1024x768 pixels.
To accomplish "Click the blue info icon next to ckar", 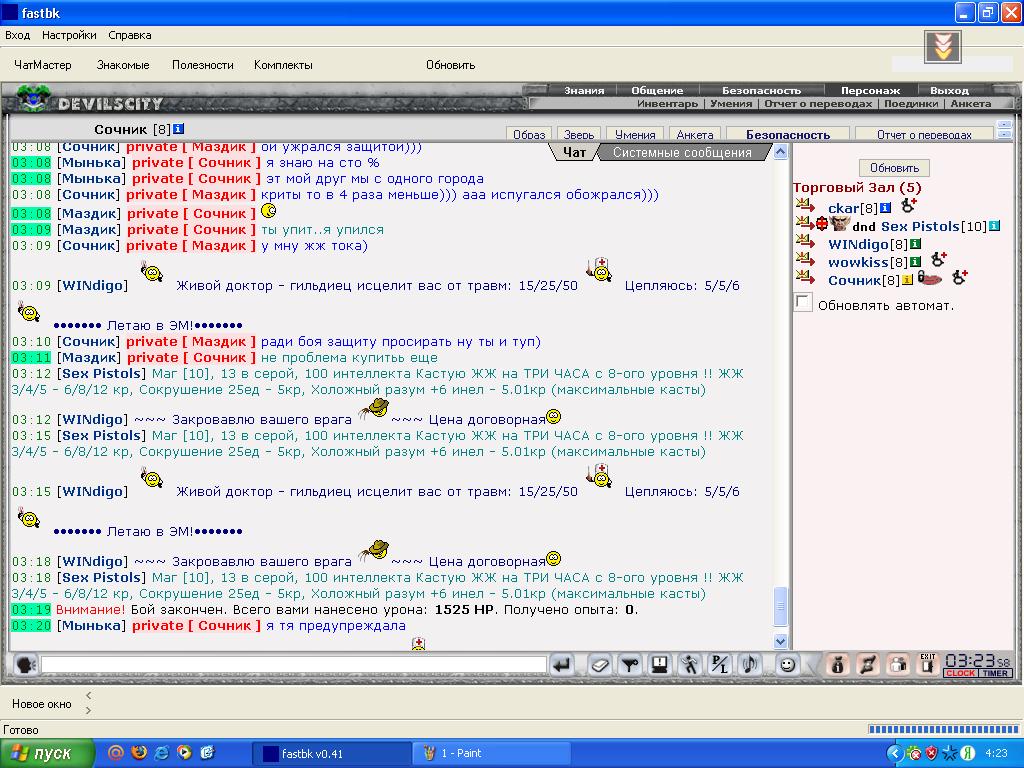I will [x=885, y=208].
